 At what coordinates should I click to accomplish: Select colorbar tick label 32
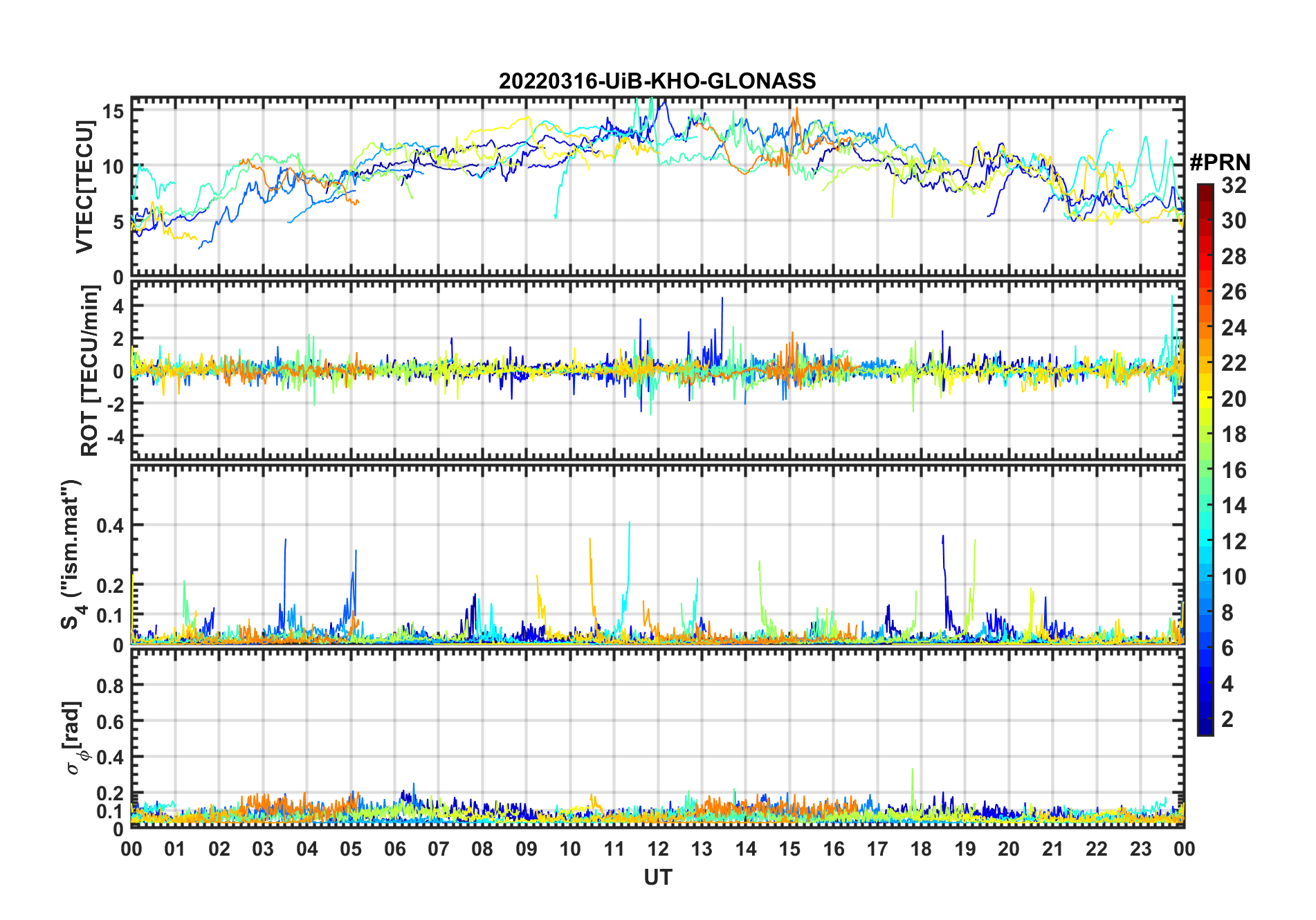click(x=1234, y=185)
